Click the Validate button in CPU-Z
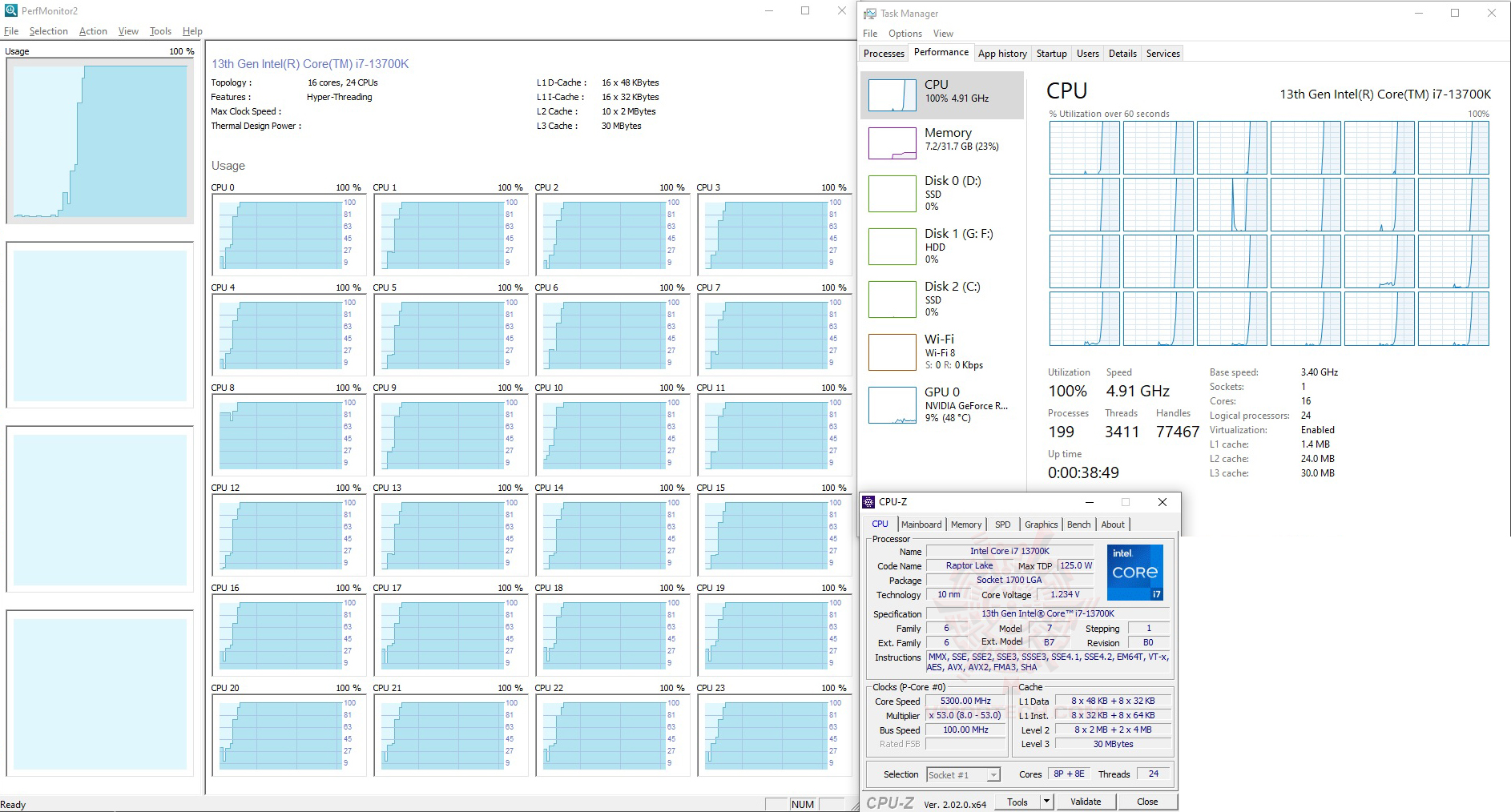The width and height of the screenshot is (1511, 812). coord(1086,802)
